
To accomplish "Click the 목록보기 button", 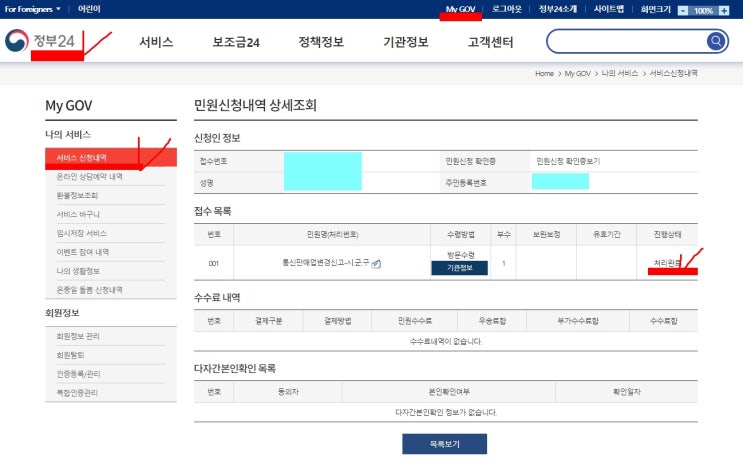I will [444, 444].
